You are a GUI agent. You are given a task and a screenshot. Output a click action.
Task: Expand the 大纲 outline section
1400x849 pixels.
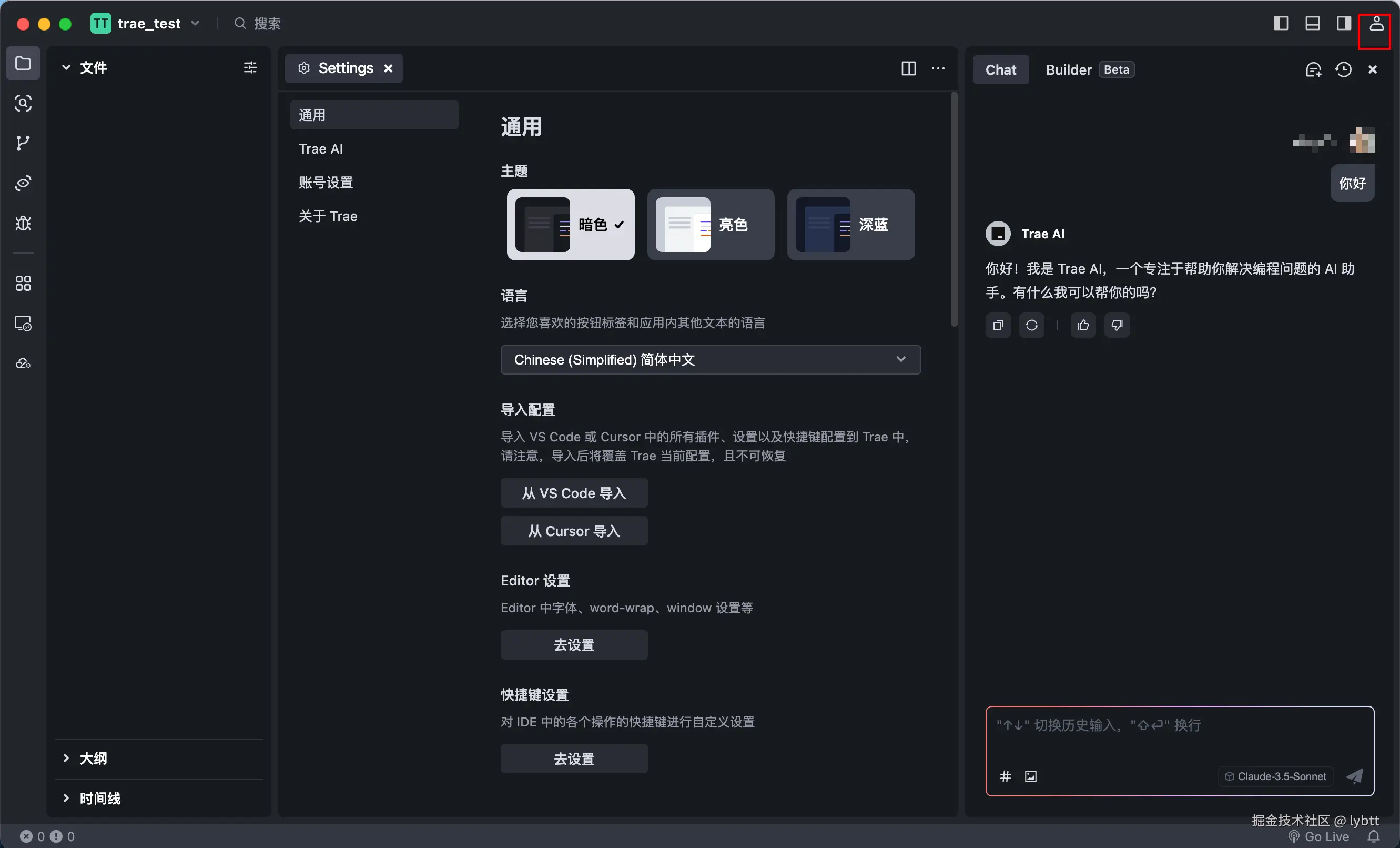pyautogui.click(x=93, y=758)
